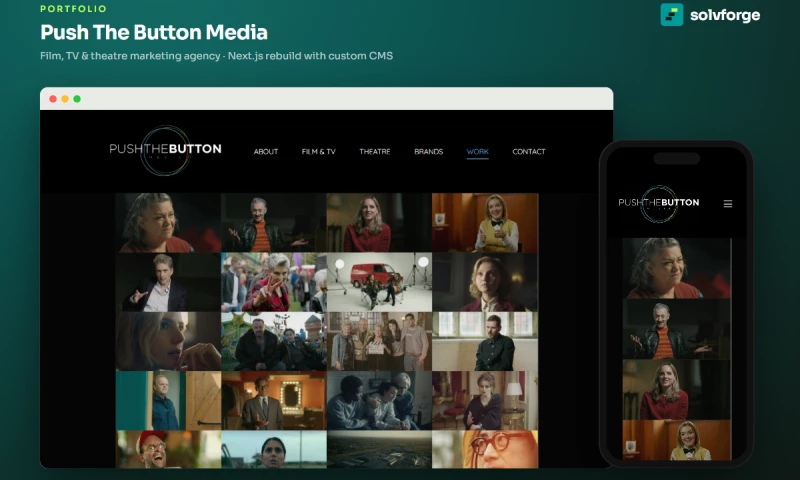Open phone thumbnail of gray-haired woman
The width and height of the screenshot is (800, 480).
(x=677, y=268)
